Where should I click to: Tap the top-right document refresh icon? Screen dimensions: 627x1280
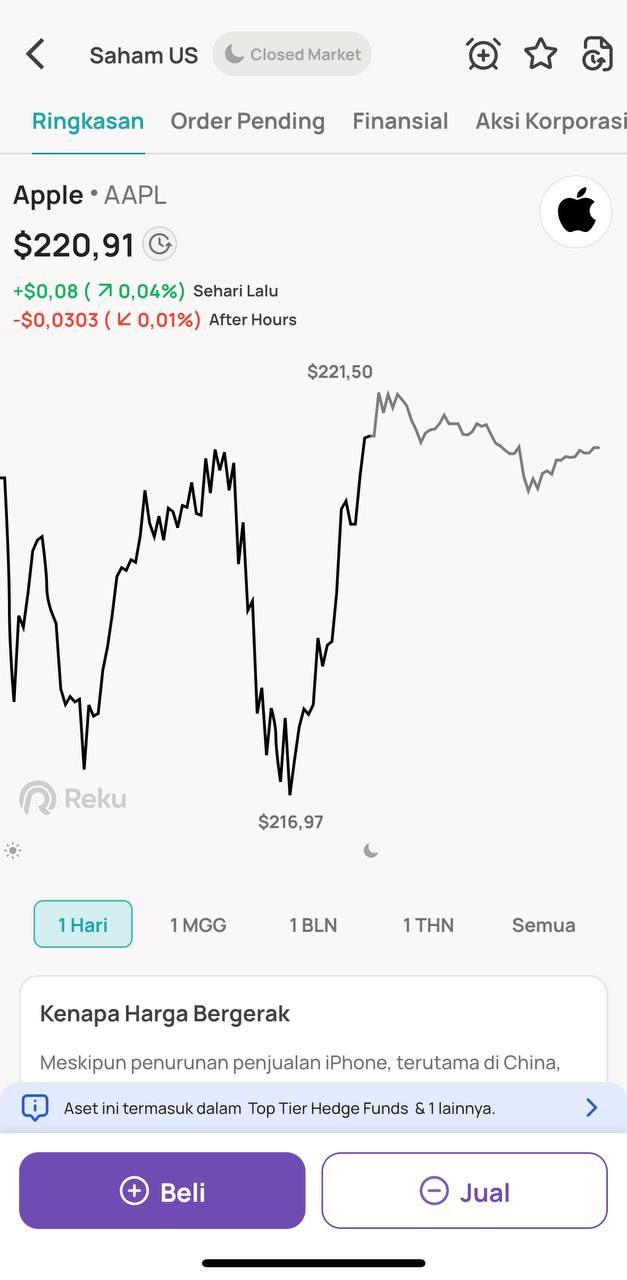click(x=597, y=54)
